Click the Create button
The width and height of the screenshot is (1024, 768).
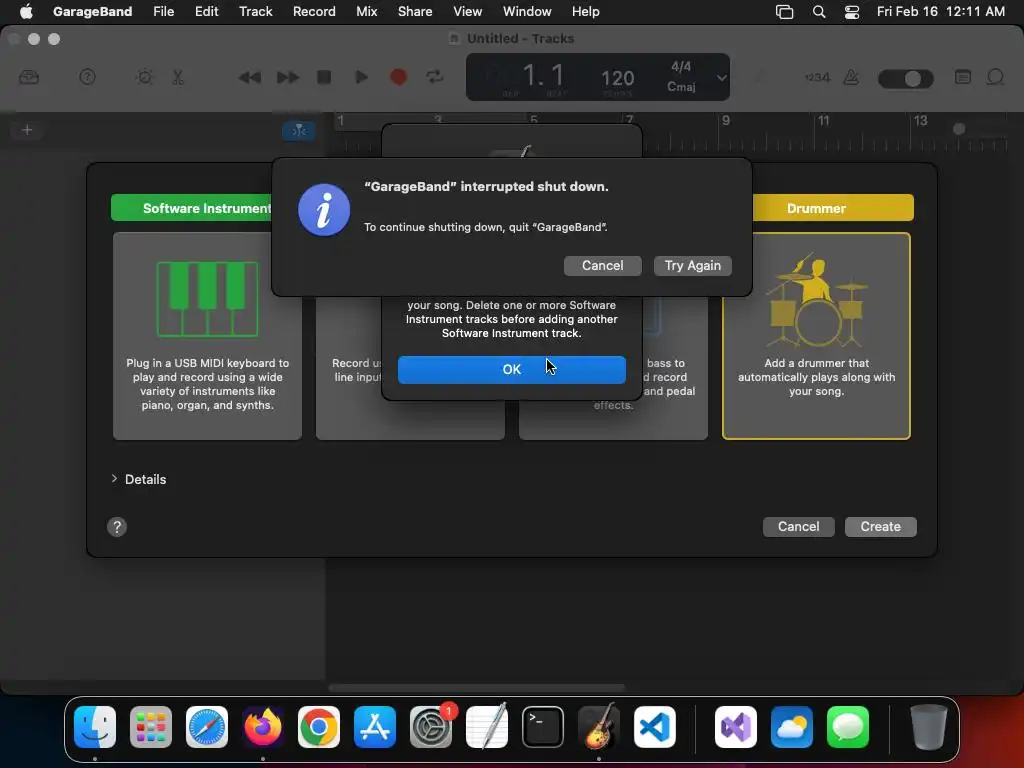(880, 527)
